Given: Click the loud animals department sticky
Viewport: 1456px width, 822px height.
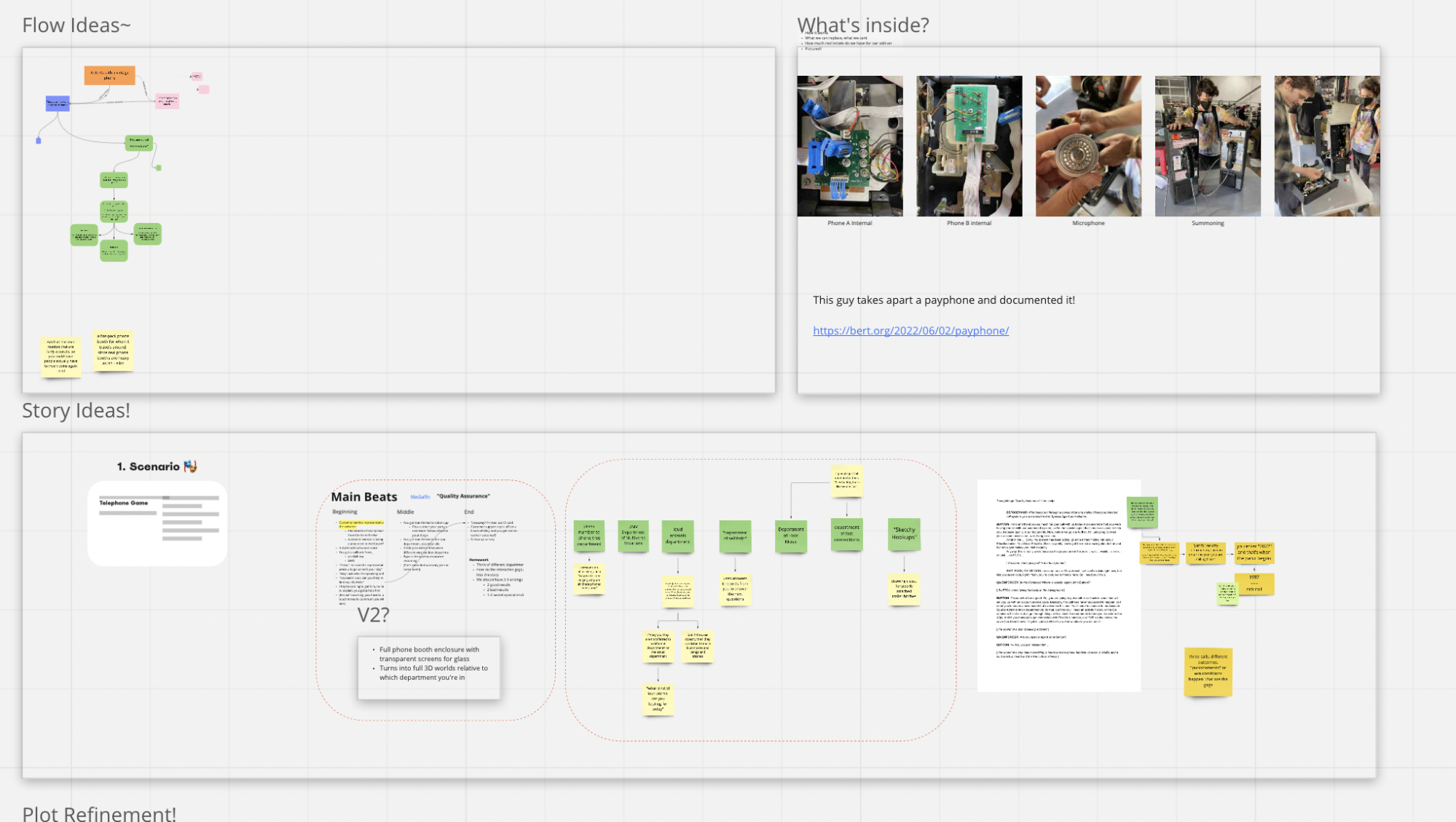Looking at the screenshot, I should (677, 536).
